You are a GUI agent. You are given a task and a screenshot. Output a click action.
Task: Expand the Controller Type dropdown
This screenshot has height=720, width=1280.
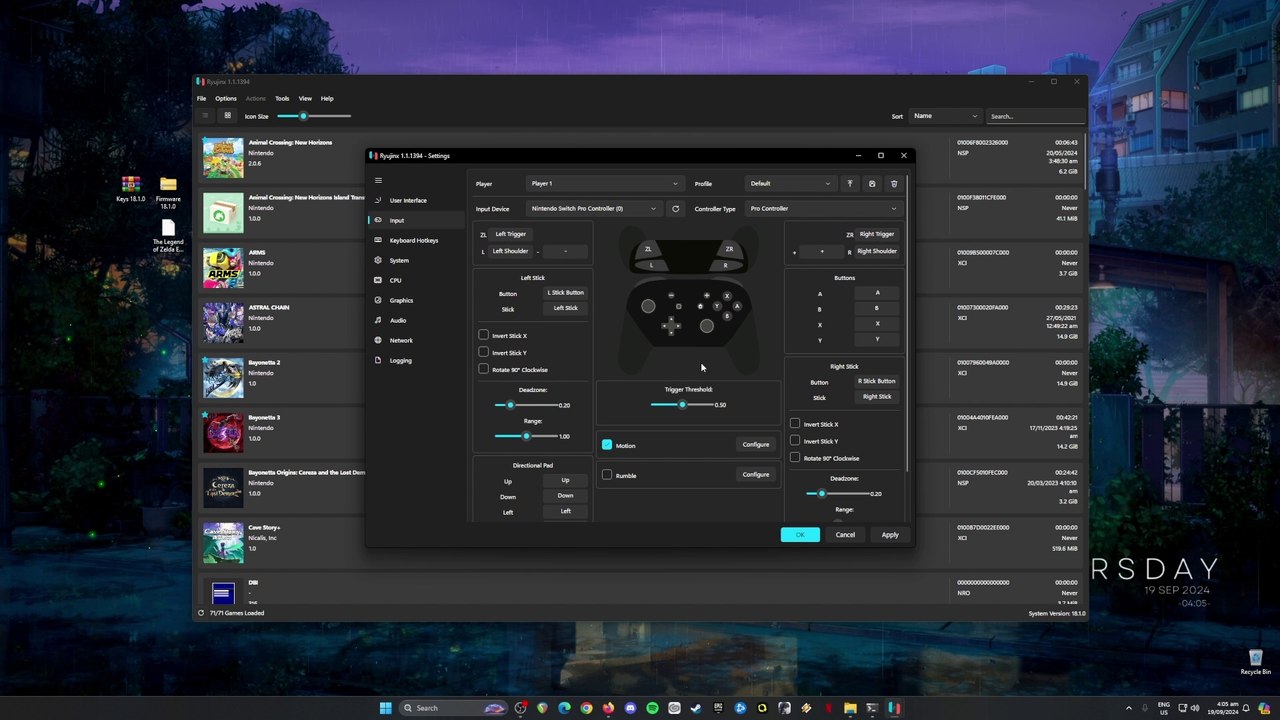coord(822,209)
